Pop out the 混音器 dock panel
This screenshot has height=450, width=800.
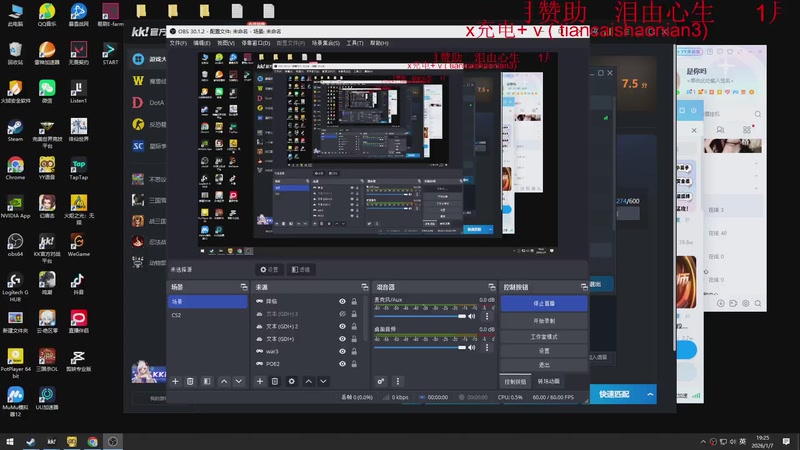click(x=491, y=287)
